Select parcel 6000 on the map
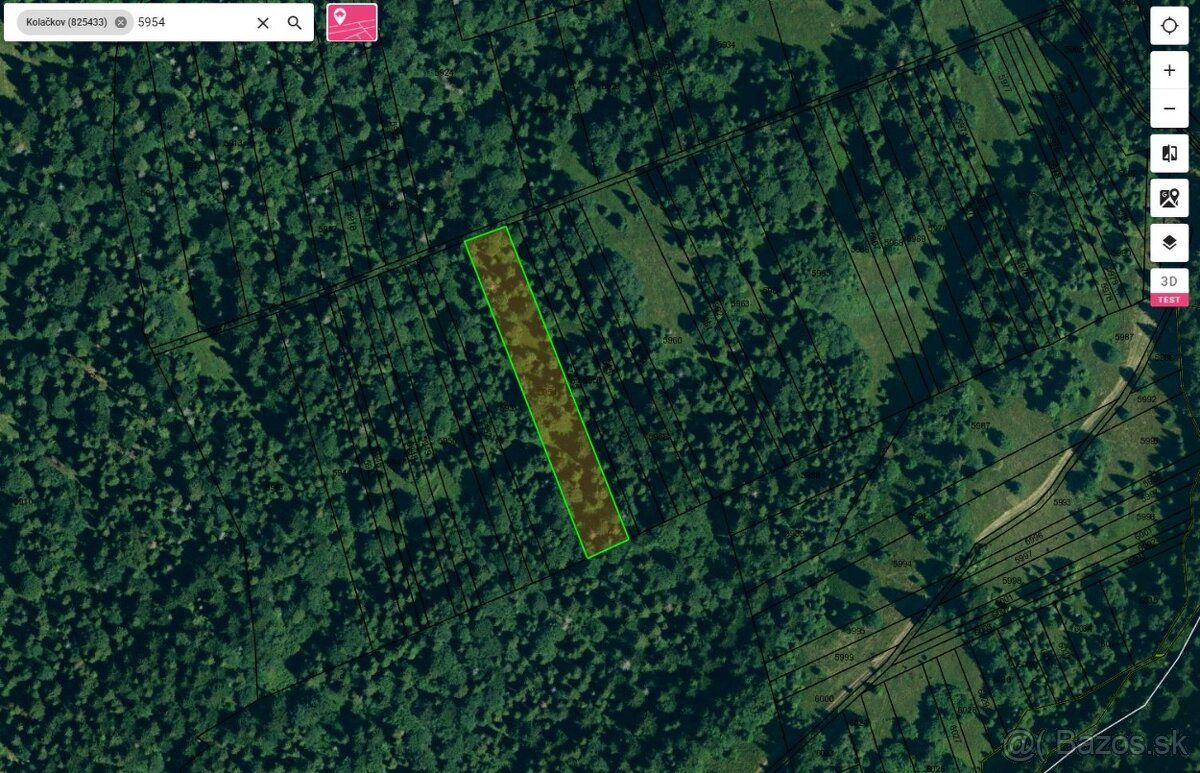This screenshot has height=773, width=1200. click(824, 699)
